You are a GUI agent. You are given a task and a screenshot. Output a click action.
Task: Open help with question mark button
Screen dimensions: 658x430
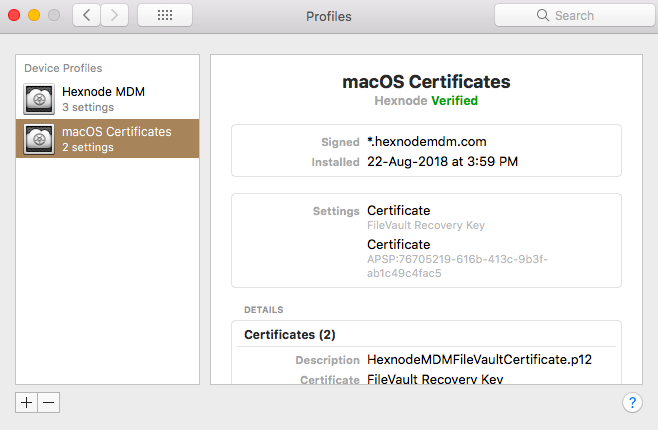pyautogui.click(x=632, y=403)
